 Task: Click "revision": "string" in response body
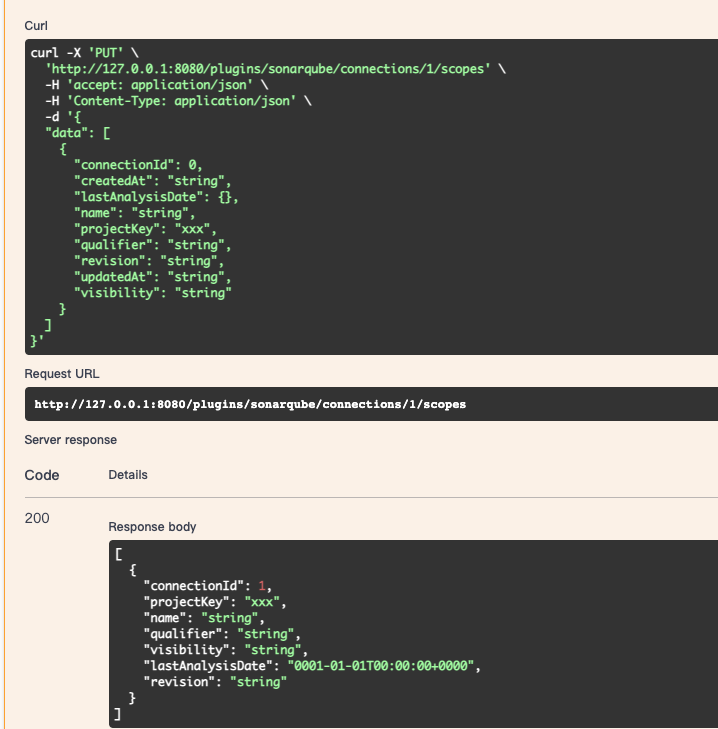pos(215,682)
